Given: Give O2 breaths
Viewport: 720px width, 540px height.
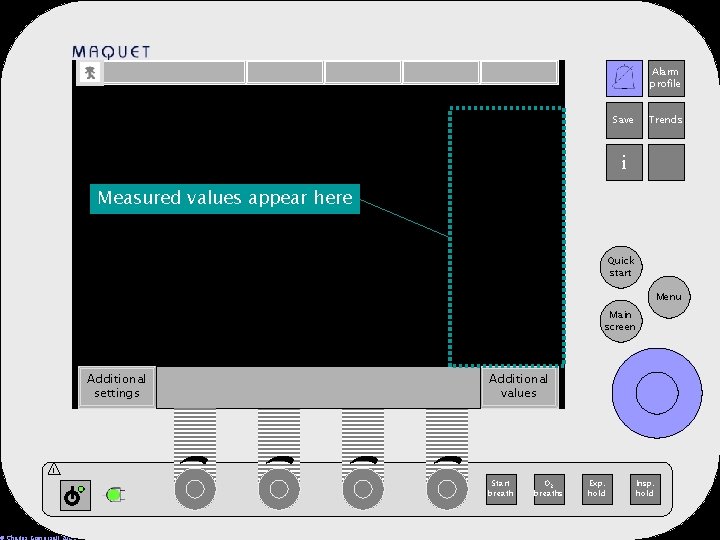Looking at the screenshot, I should point(549,489).
